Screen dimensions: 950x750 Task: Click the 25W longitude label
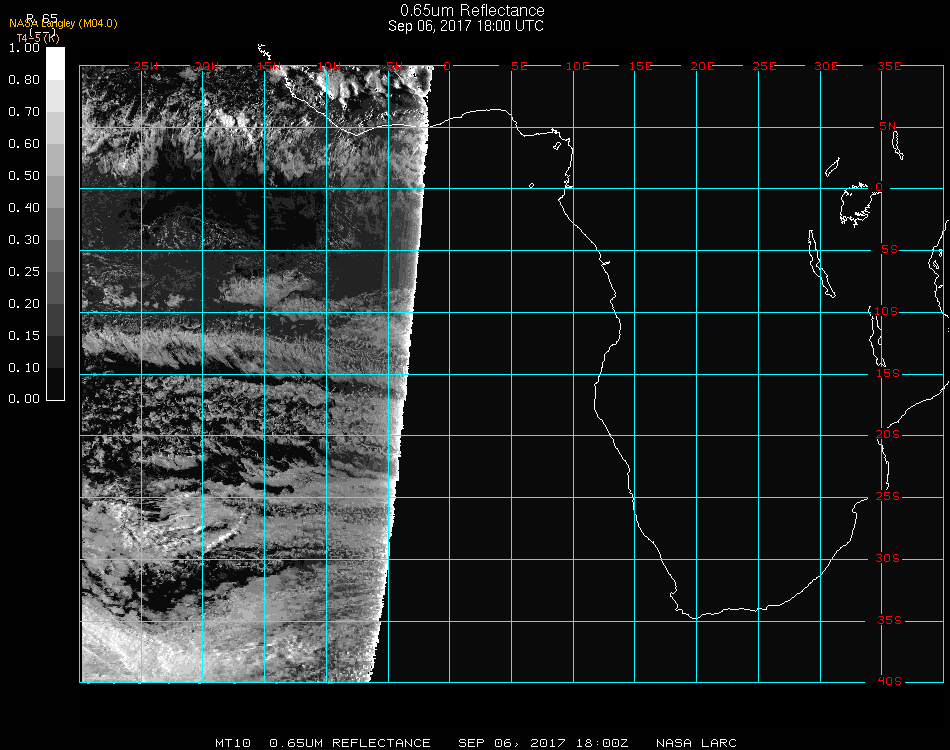pyautogui.click(x=145, y=66)
